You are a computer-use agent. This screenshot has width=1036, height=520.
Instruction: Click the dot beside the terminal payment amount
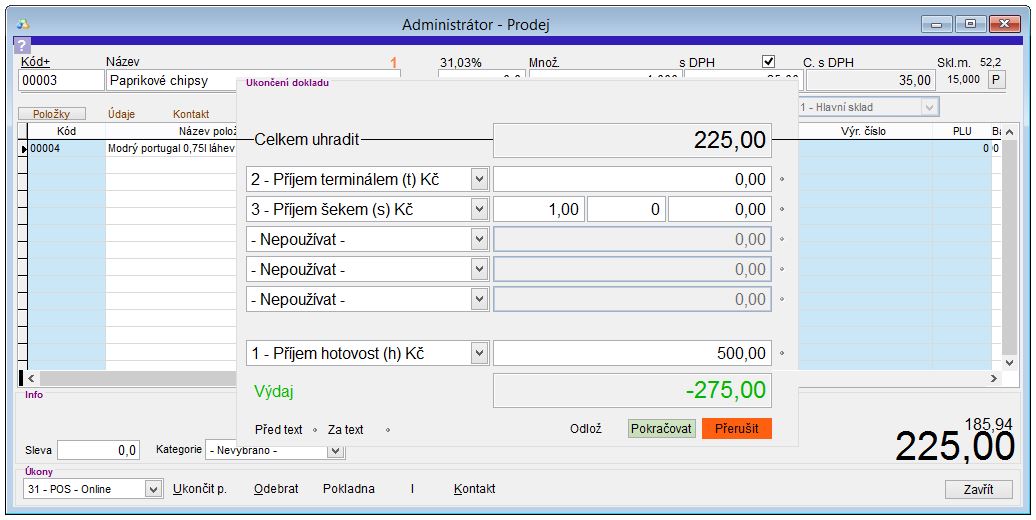[782, 180]
